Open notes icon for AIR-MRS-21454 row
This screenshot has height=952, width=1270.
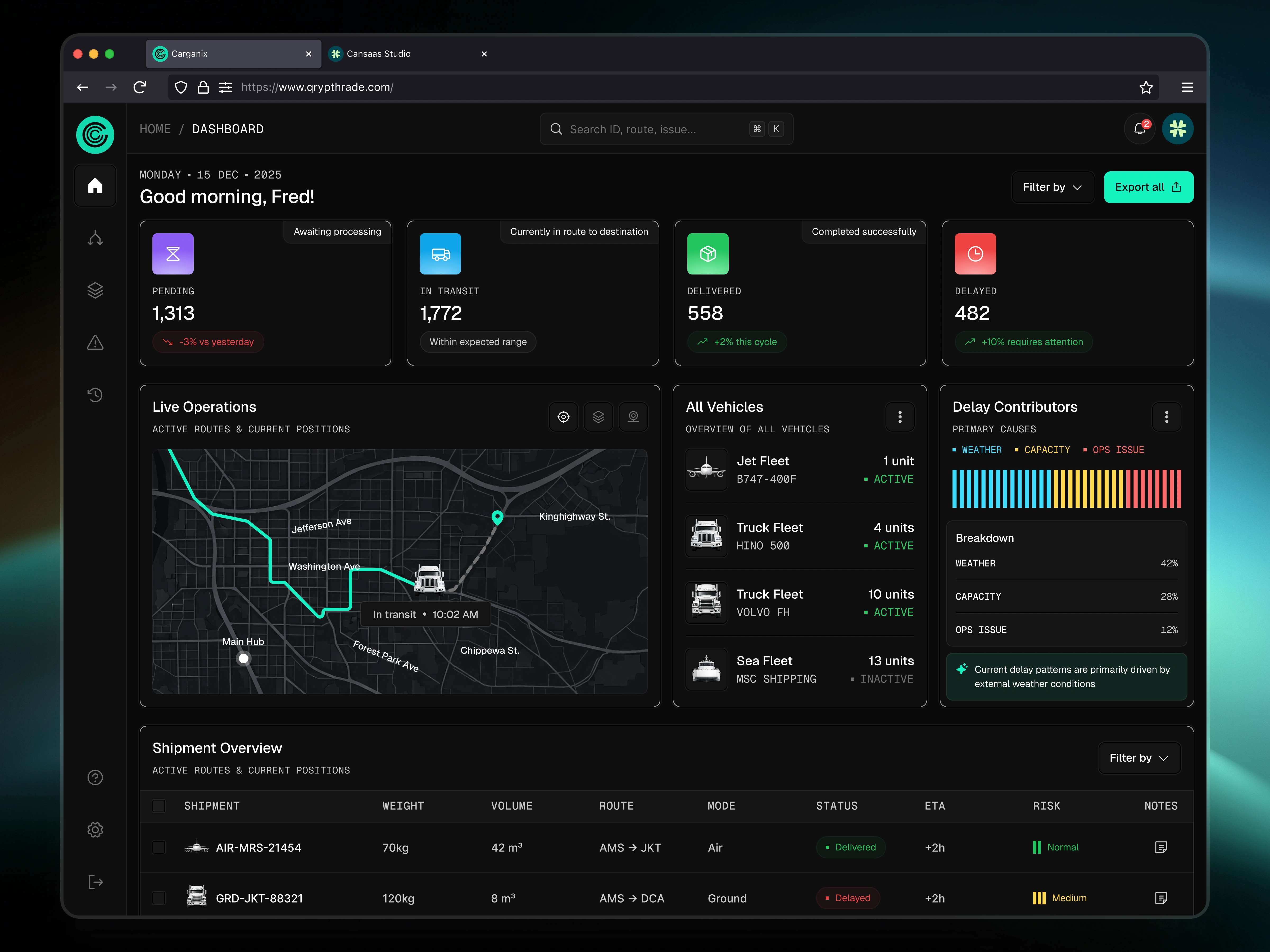pos(1160,848)
